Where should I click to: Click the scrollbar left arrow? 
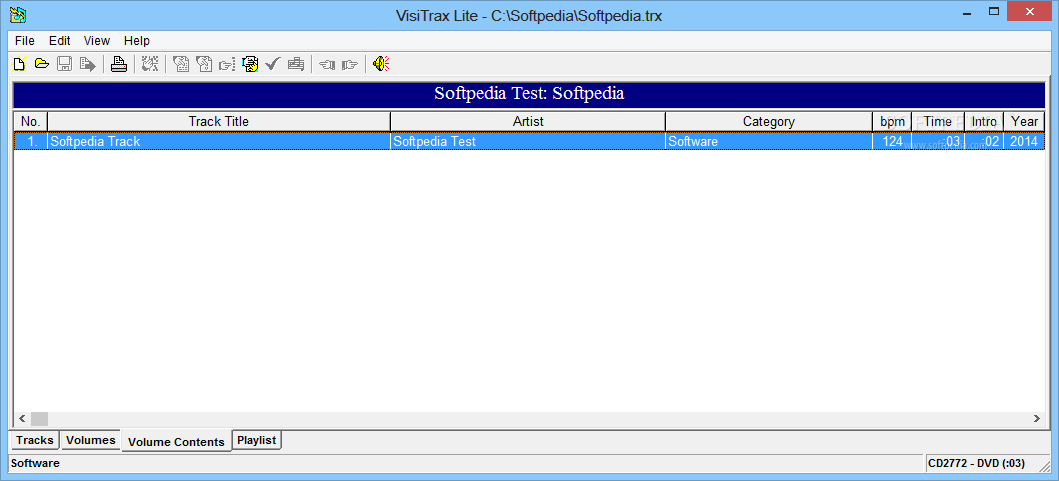(x=22, y=419)
